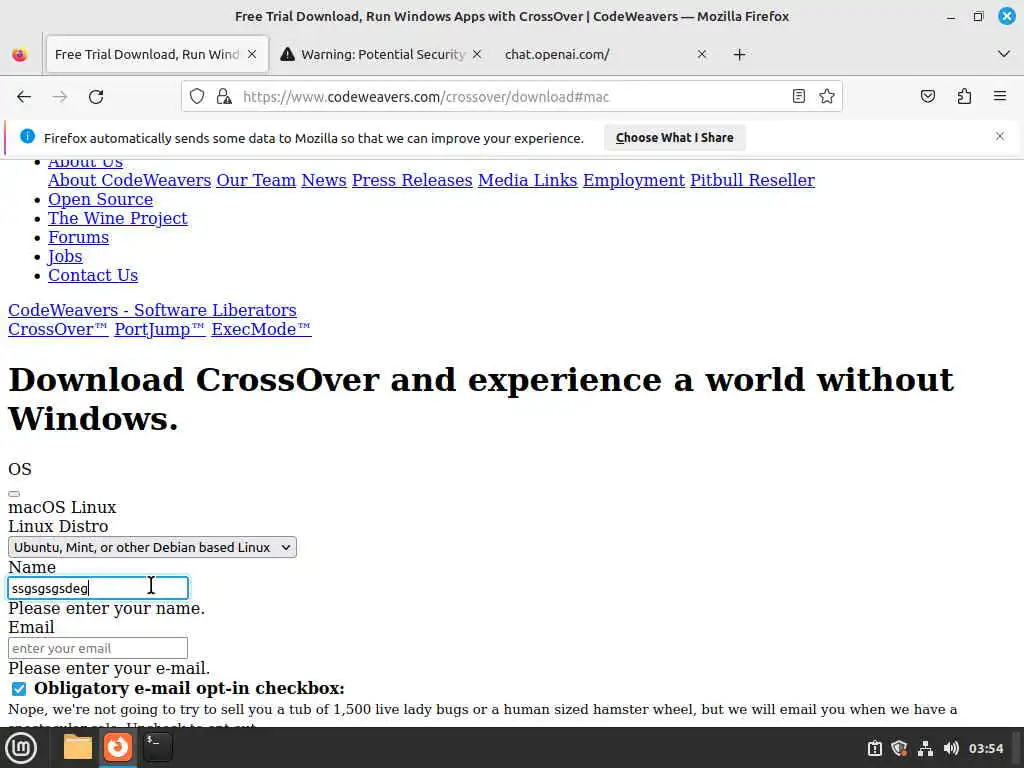Open CodeWeavers - Software Liberators link
The image size is (1024, 768).
(x=152, y=310)
